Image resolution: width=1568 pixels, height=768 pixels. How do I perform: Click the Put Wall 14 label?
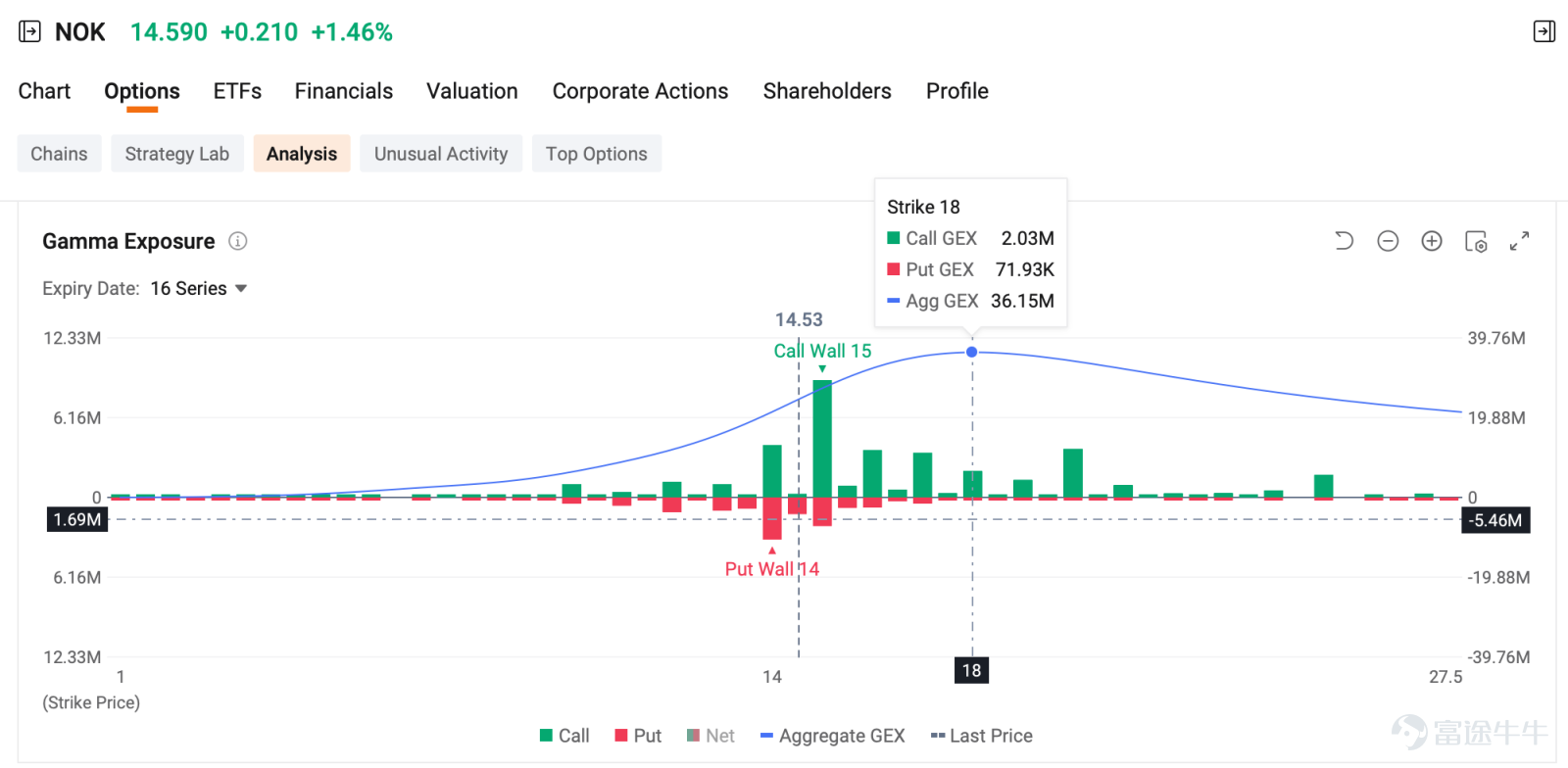(772, 569)
